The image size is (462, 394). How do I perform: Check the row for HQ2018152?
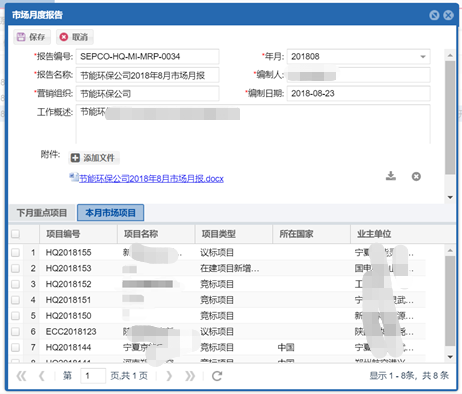(x=15, y=284)
